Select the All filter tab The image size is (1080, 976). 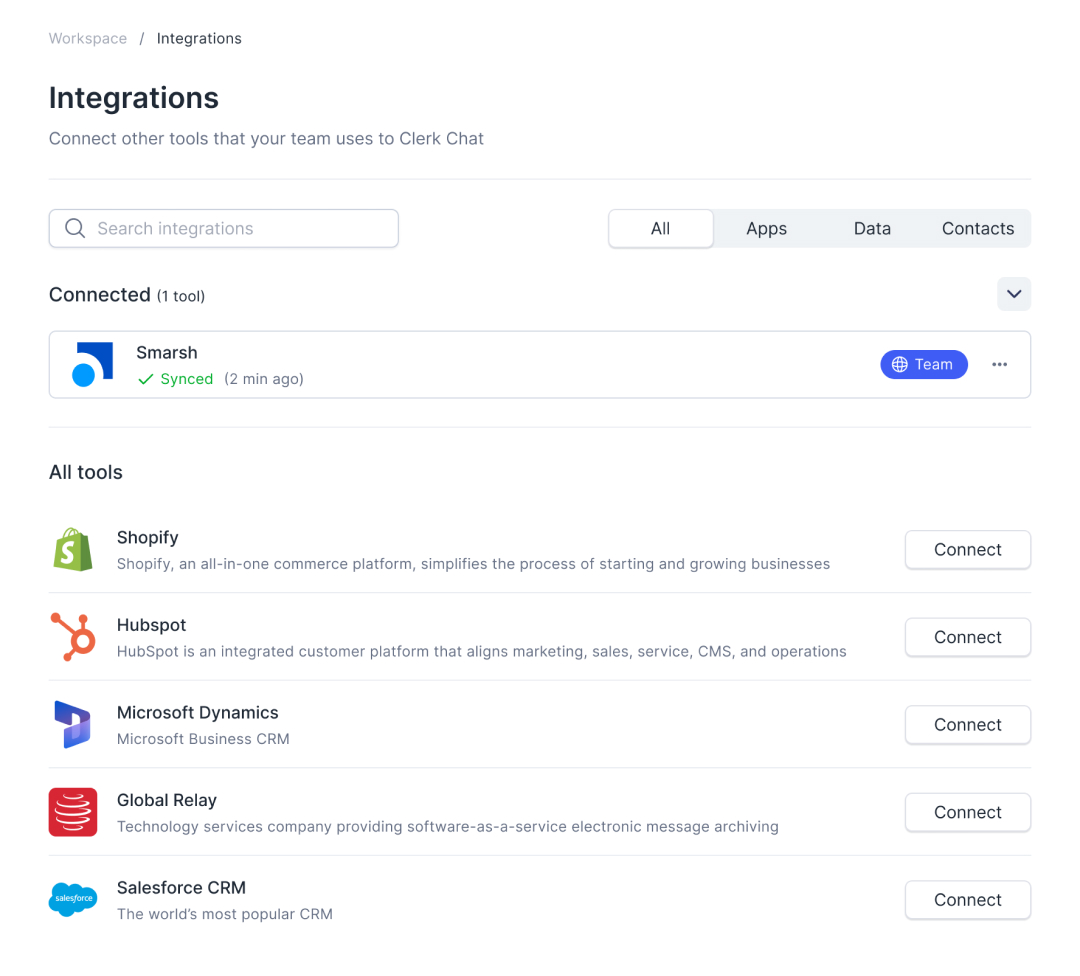[661, 229]
